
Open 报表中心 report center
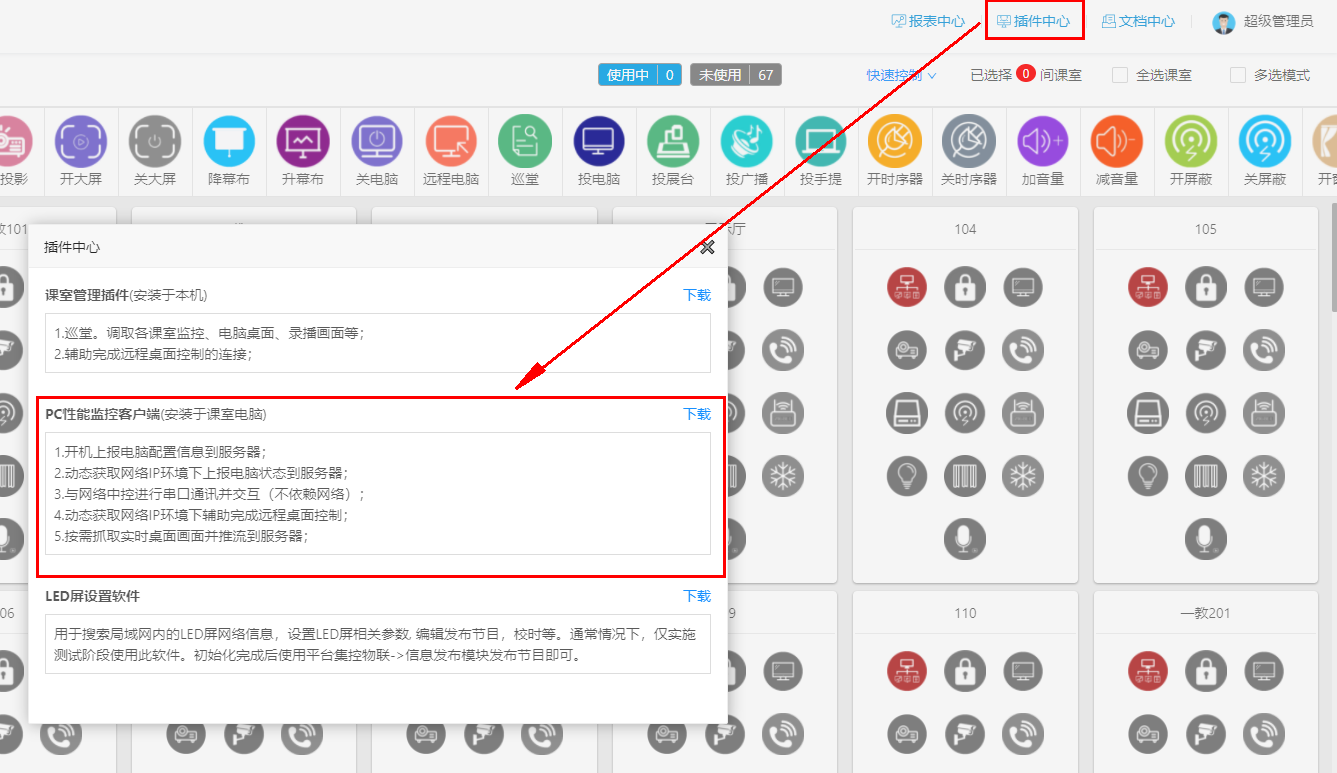[928, 21]
